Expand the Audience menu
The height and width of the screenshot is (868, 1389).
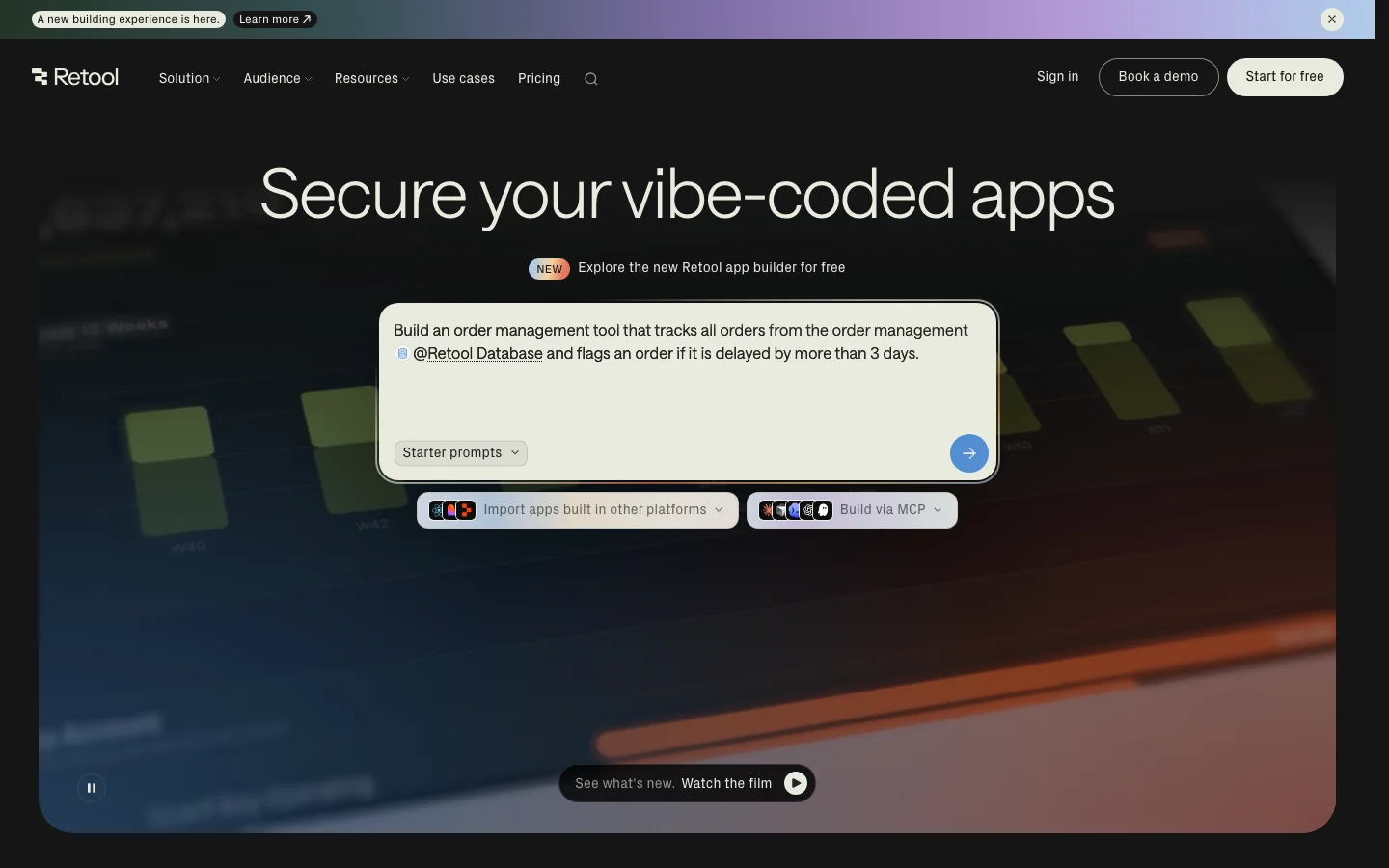pyautogui.click(x=277, y=79)
